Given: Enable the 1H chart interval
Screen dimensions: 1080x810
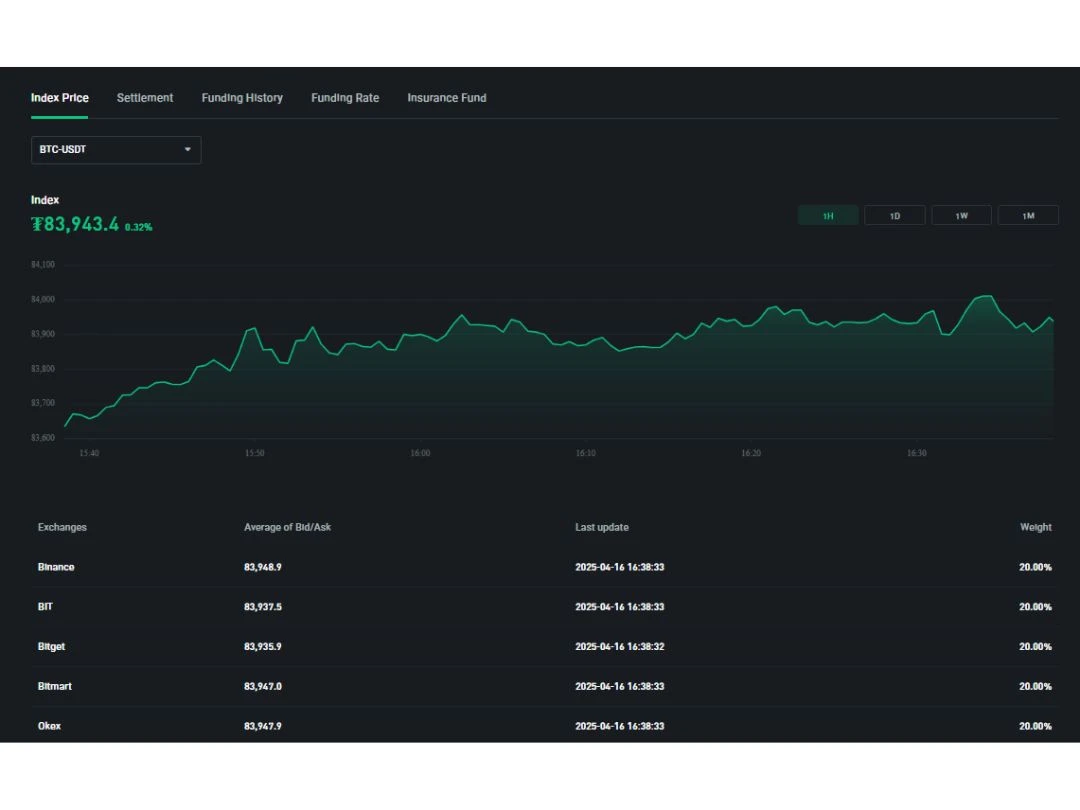Looking at the screenshot, I should click(827, 214).
